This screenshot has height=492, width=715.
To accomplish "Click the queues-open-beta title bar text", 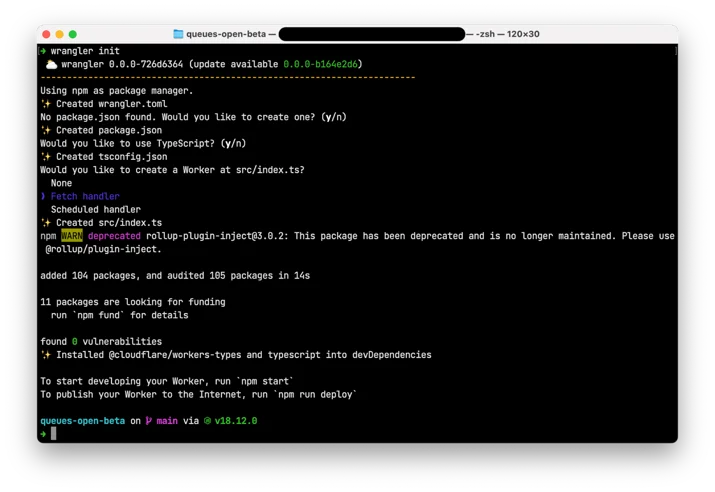I will click(x=226, y=34).
